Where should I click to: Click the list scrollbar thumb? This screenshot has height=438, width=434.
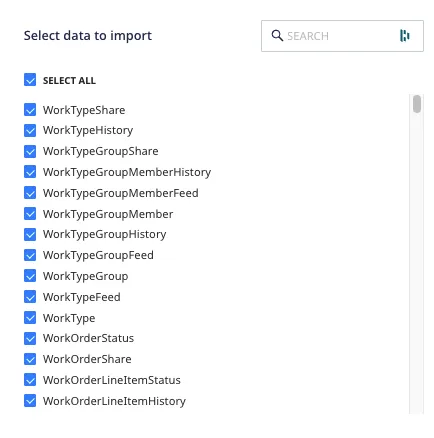pos(417,104)
